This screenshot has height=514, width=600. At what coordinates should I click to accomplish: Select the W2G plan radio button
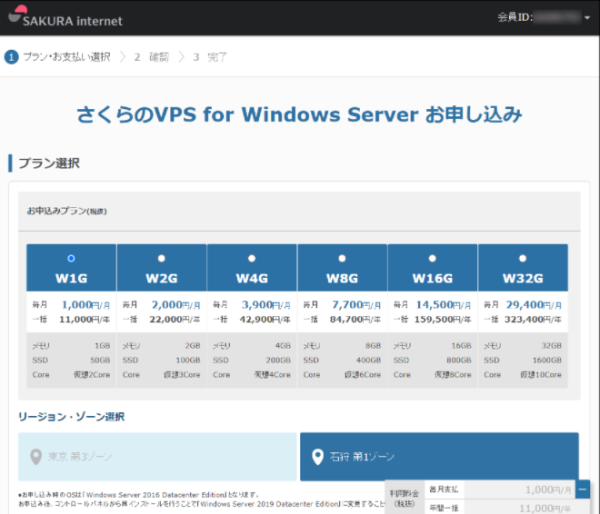point(161,258)
